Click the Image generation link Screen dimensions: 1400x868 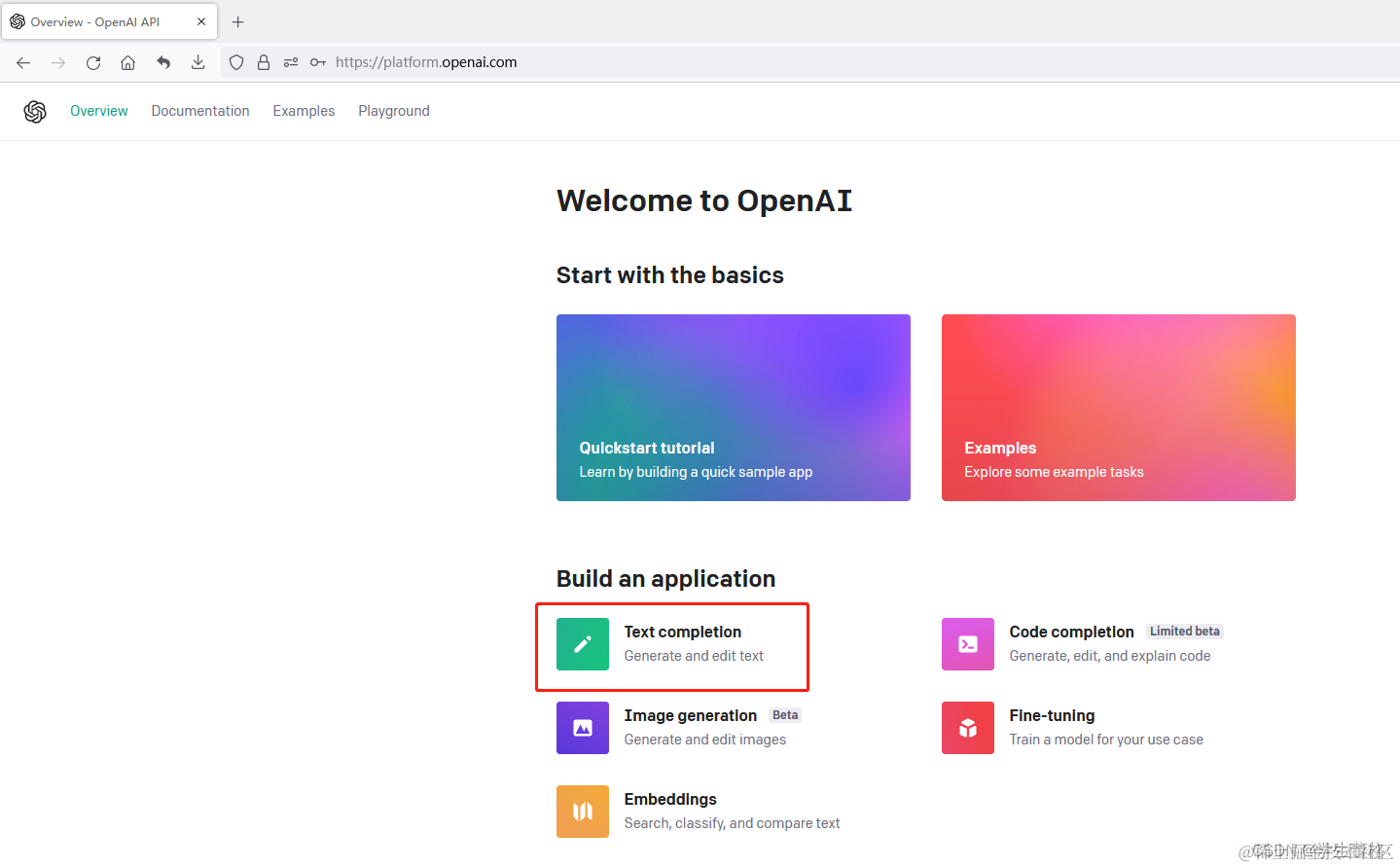691,716
